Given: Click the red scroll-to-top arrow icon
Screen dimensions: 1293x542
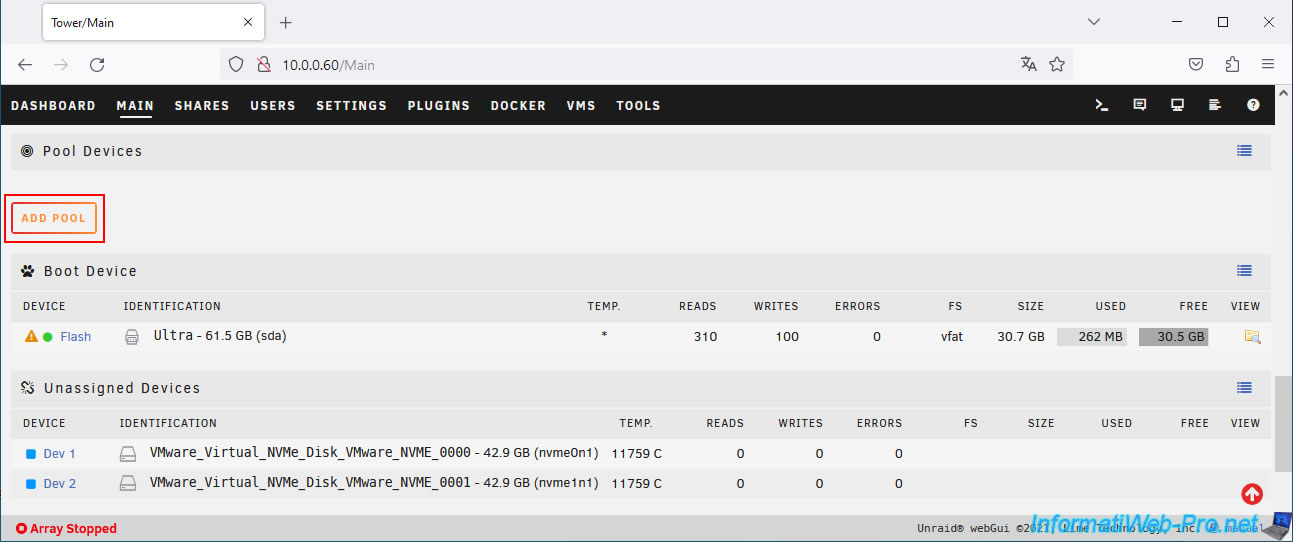Looking at the screenshot, I should [1251, 494].
